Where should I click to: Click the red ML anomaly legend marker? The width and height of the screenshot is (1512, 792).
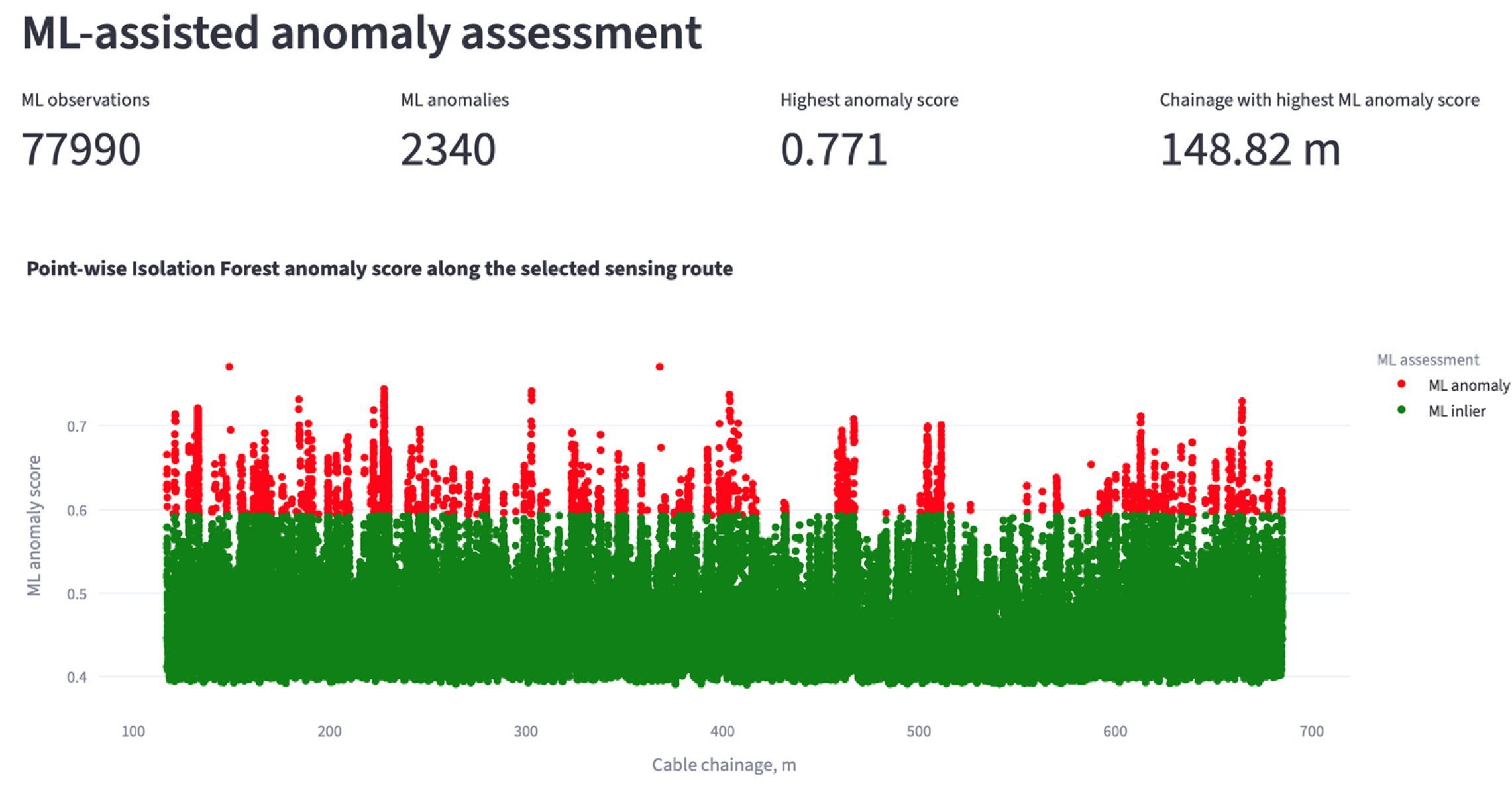pyautogui.click(x=1401, y=384)
